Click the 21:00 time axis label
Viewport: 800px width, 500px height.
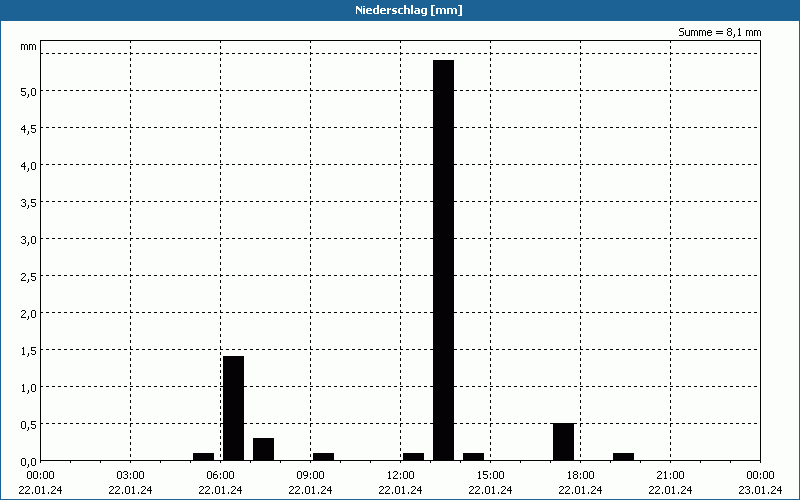point(670,476)
